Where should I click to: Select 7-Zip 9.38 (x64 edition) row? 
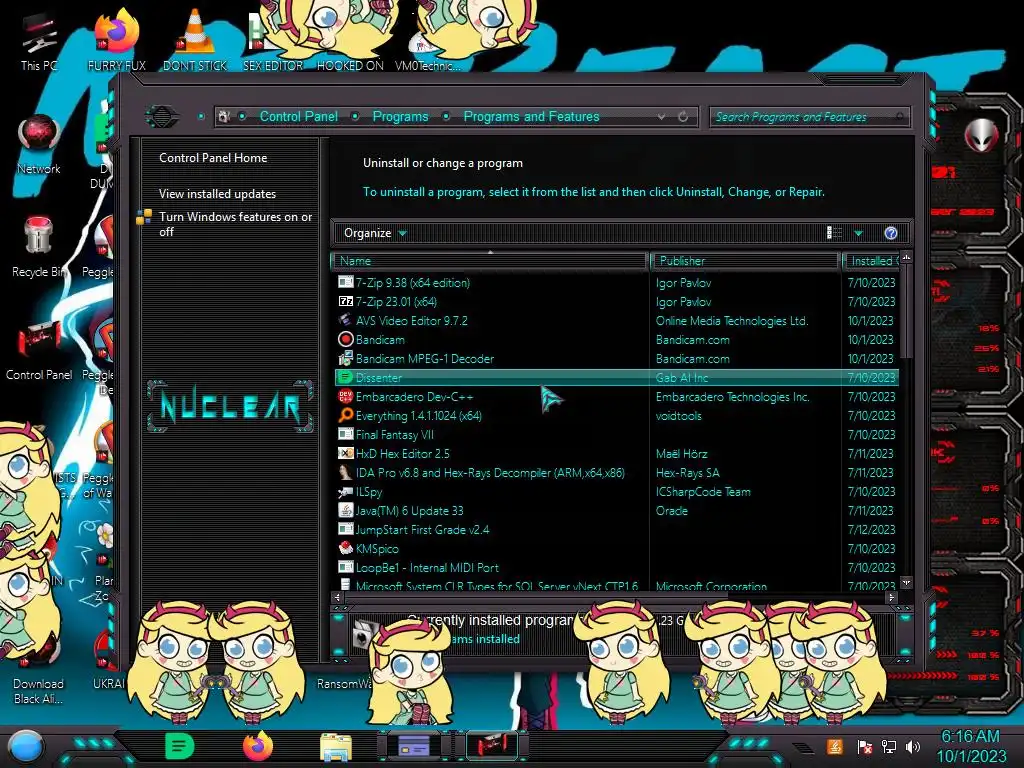tap(616, 283)
